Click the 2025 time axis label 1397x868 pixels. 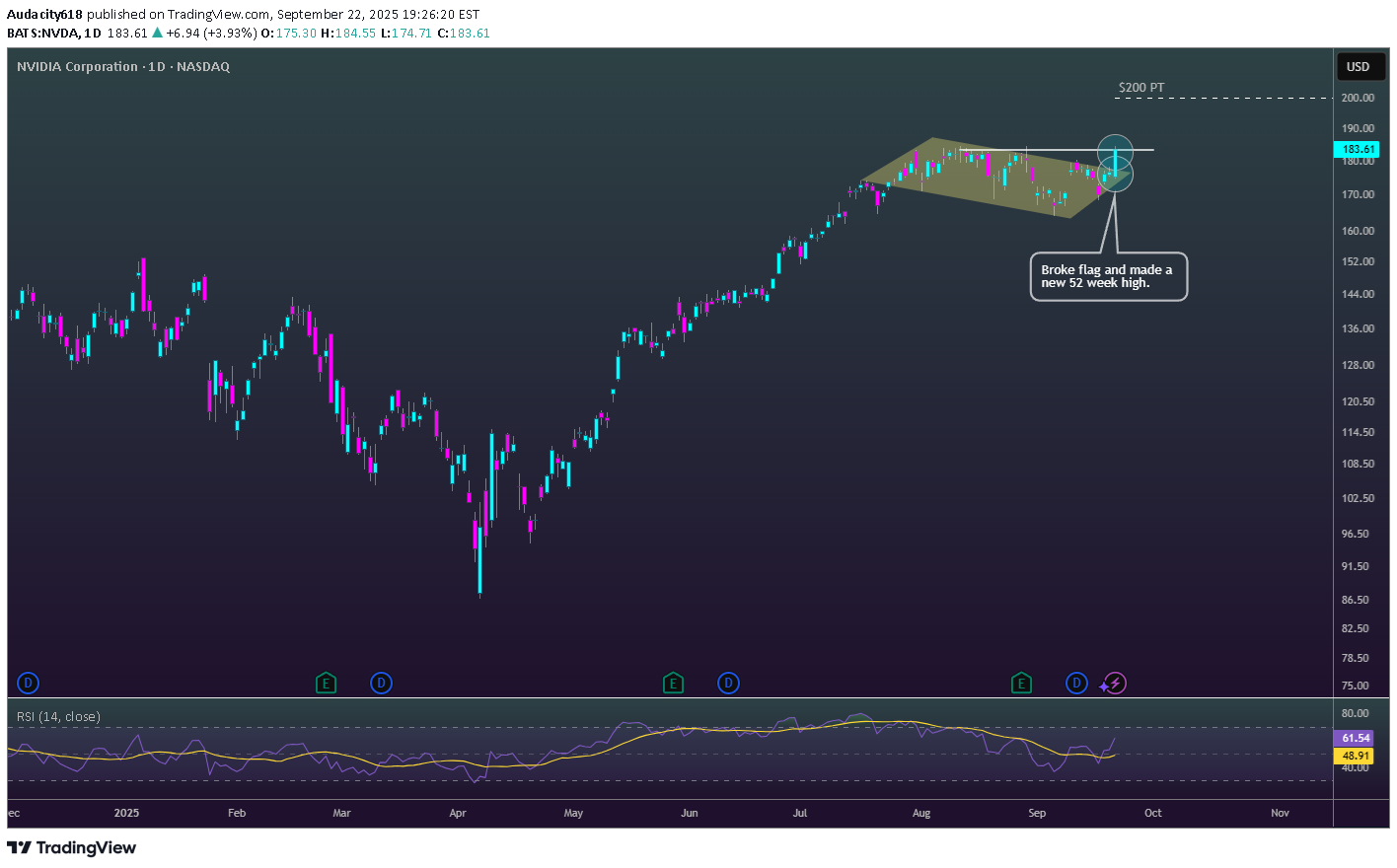click(x=126, y=813)
